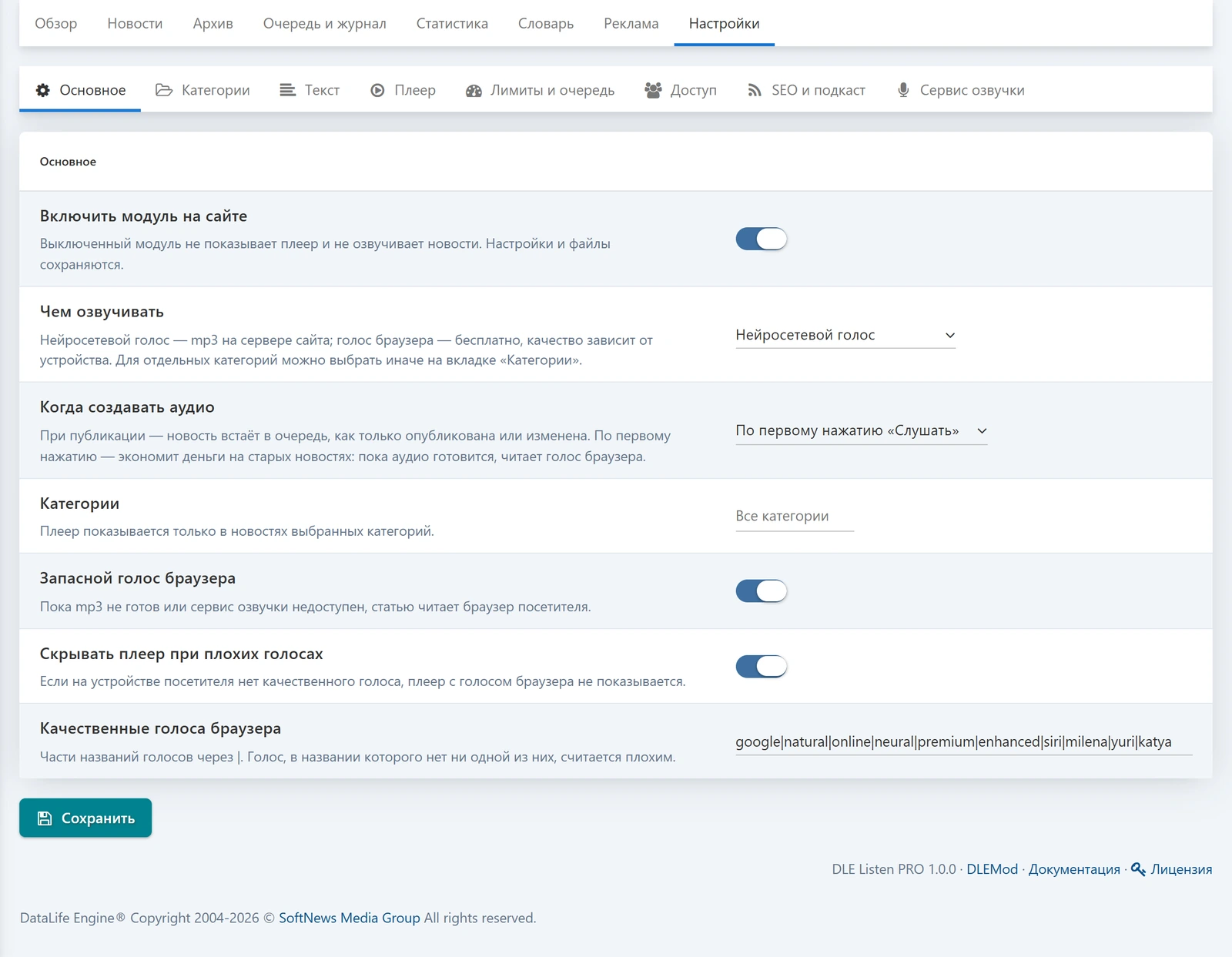Click DLE Listen PRO 1.0.0 text

(893, 868)
